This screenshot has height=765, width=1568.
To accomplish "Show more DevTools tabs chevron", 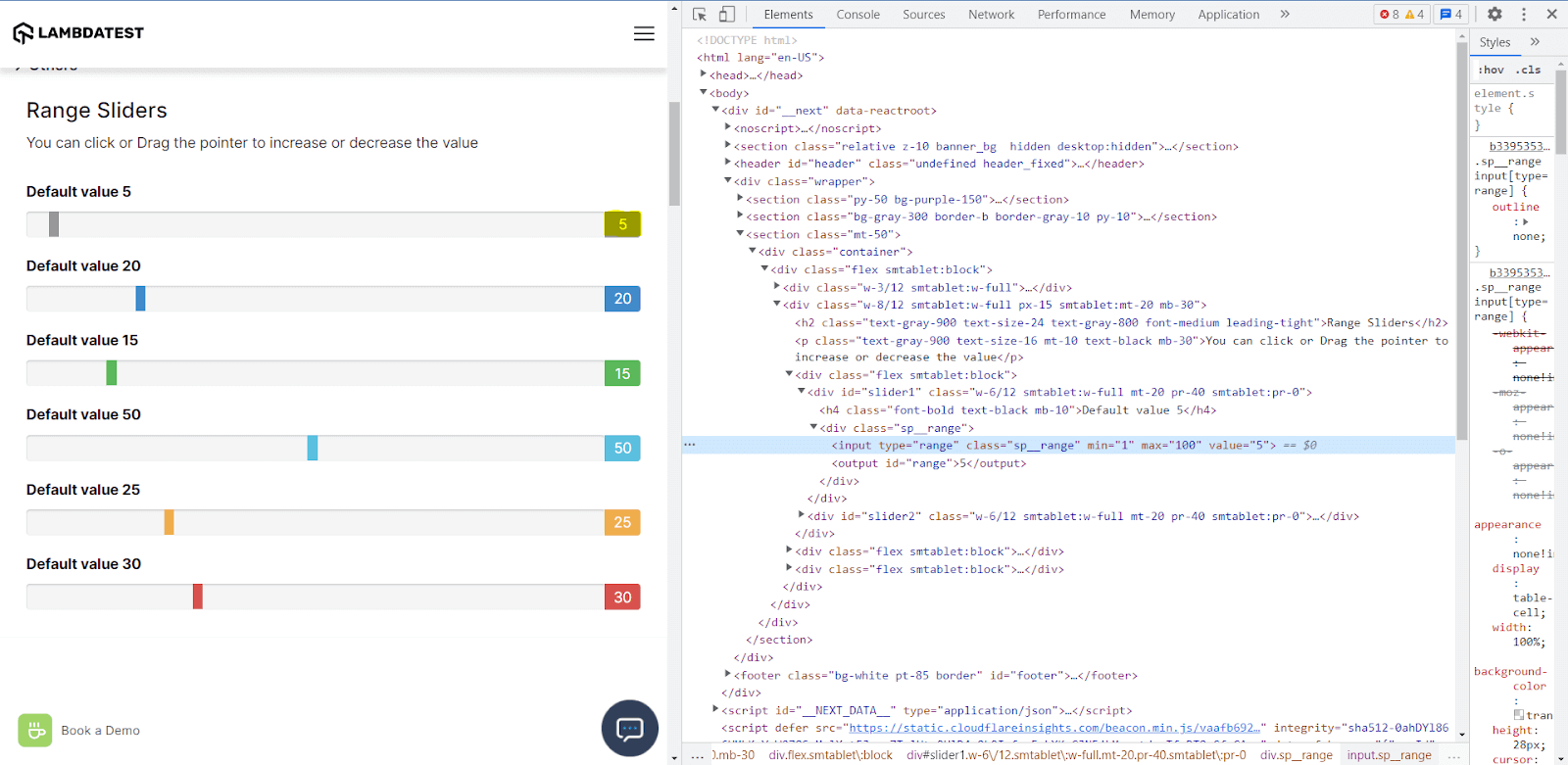I will pos(1285,14).
